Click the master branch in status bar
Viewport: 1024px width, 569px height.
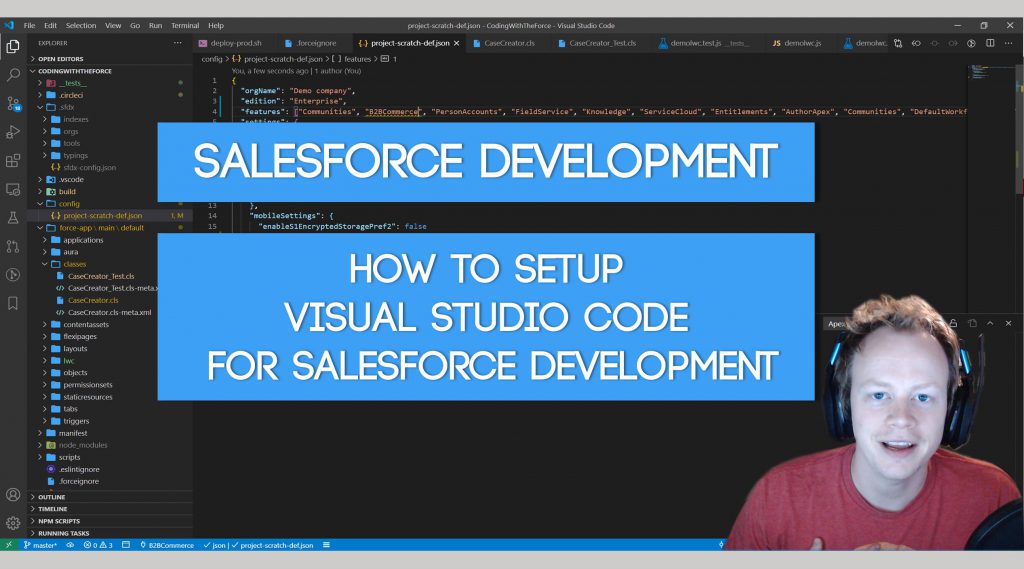(40, 545)
